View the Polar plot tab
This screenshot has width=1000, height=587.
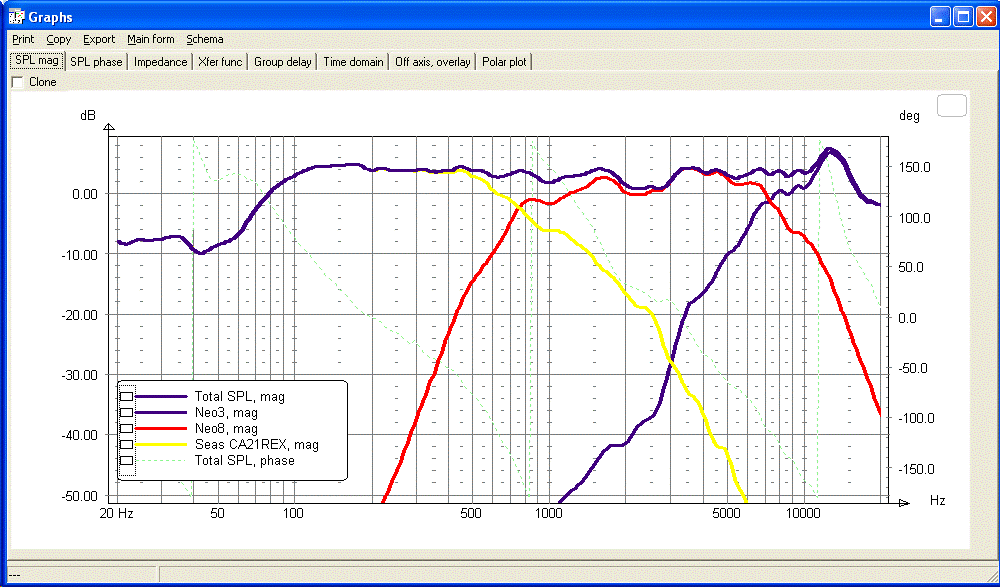tap(504, 62)
